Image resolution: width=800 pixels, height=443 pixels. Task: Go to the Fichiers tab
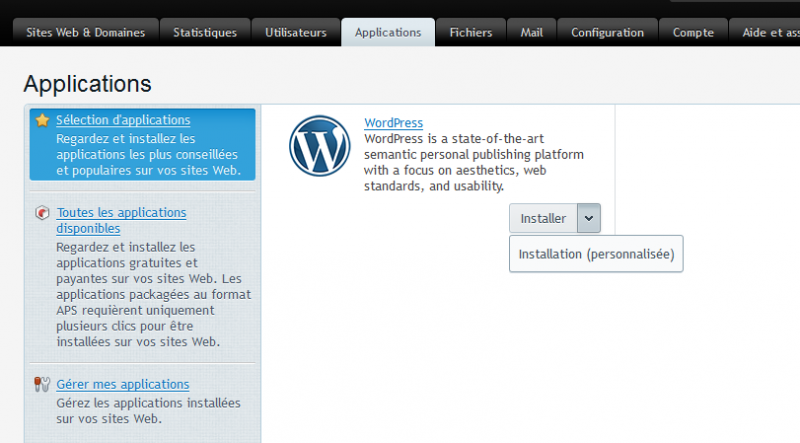[x=471, y=33]
